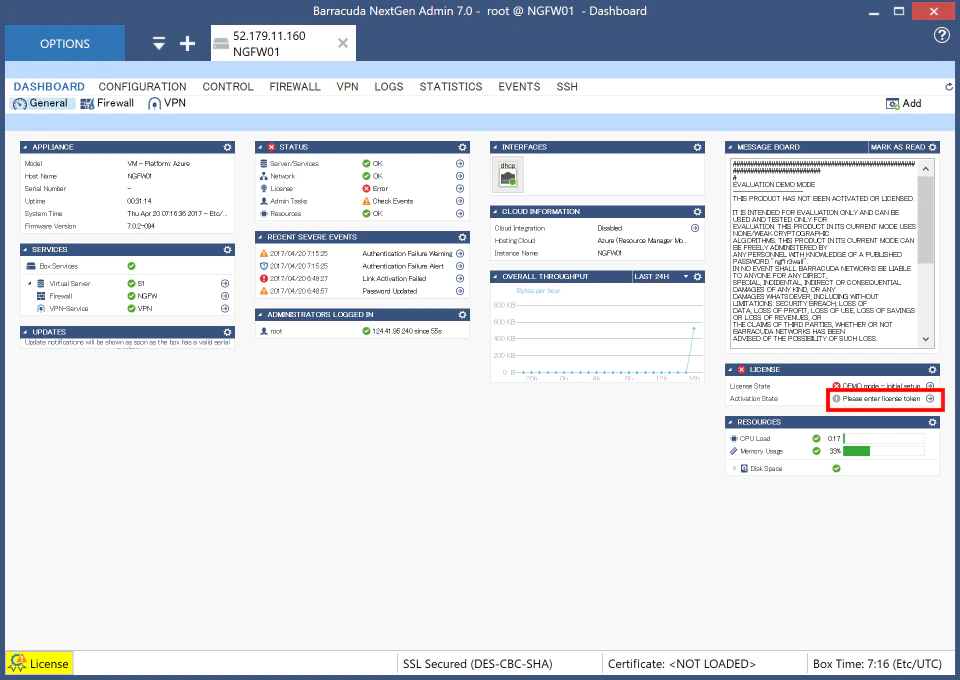Go to the LOGS tab

(x=389, y=87)
